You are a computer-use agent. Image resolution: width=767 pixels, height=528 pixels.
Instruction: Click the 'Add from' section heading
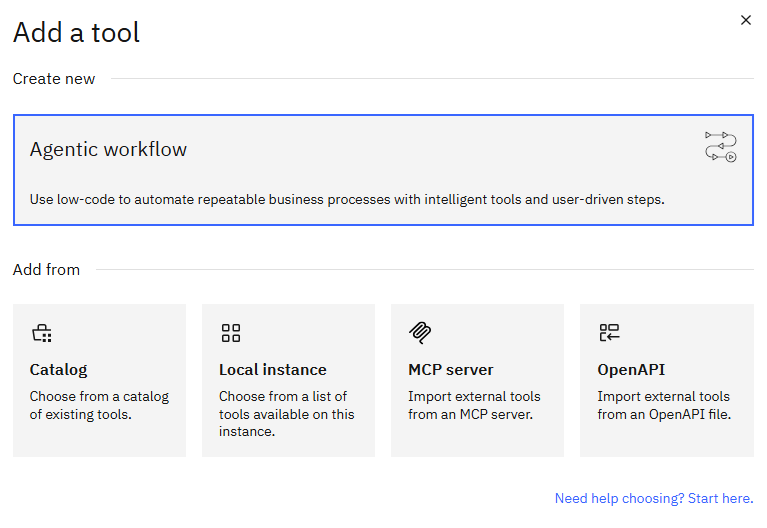click(x=46, y=269)
